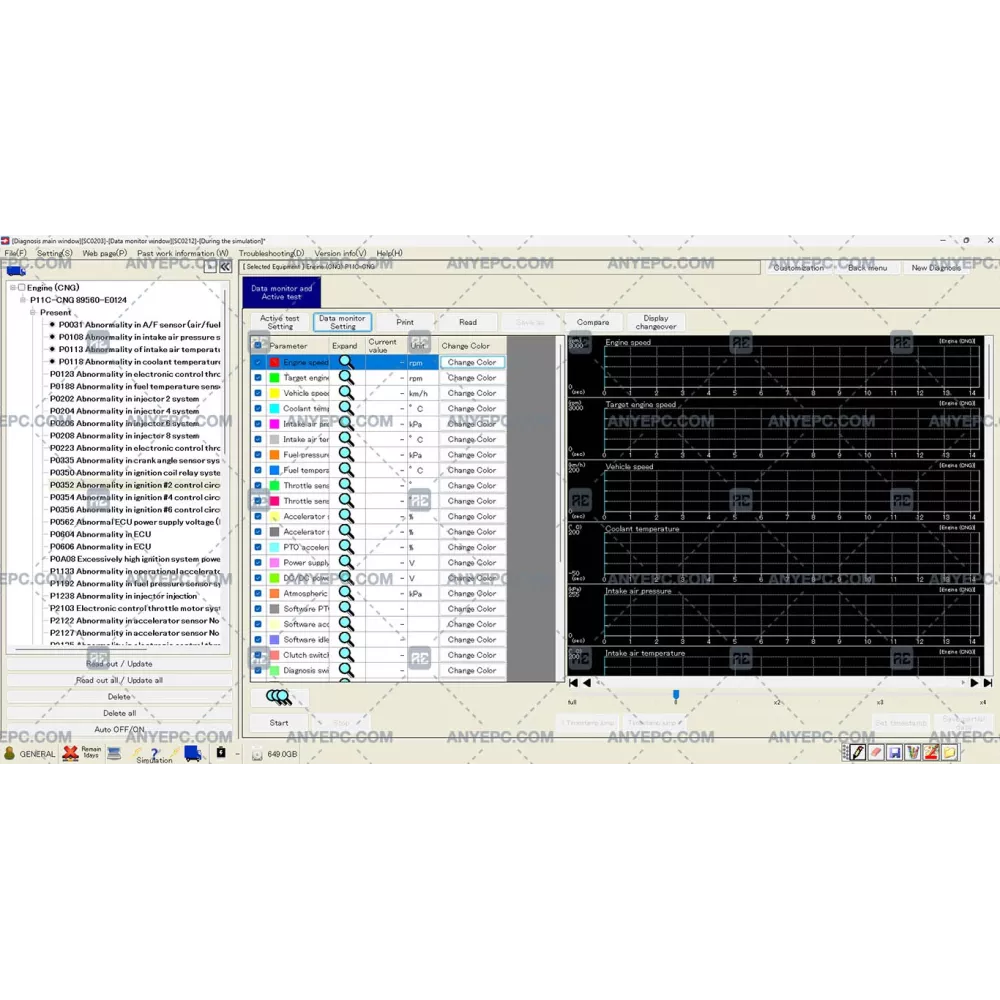Viewport: 1000px width, 1000px height.
Task: Select the pencil tool in bottom toolbar
Action: (857, 753)
